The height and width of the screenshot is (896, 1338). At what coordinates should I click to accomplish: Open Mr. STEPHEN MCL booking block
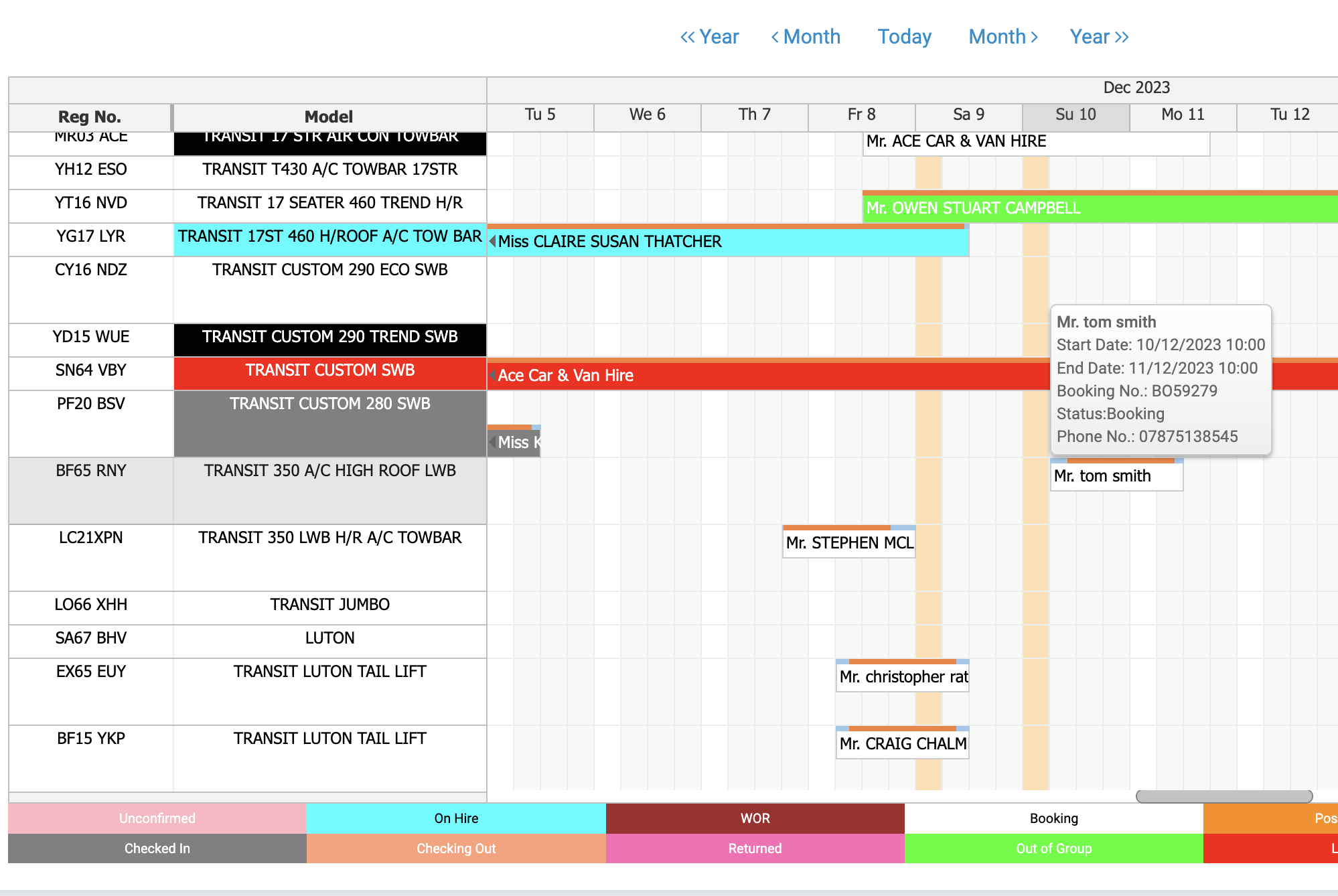tap(848, 543)
